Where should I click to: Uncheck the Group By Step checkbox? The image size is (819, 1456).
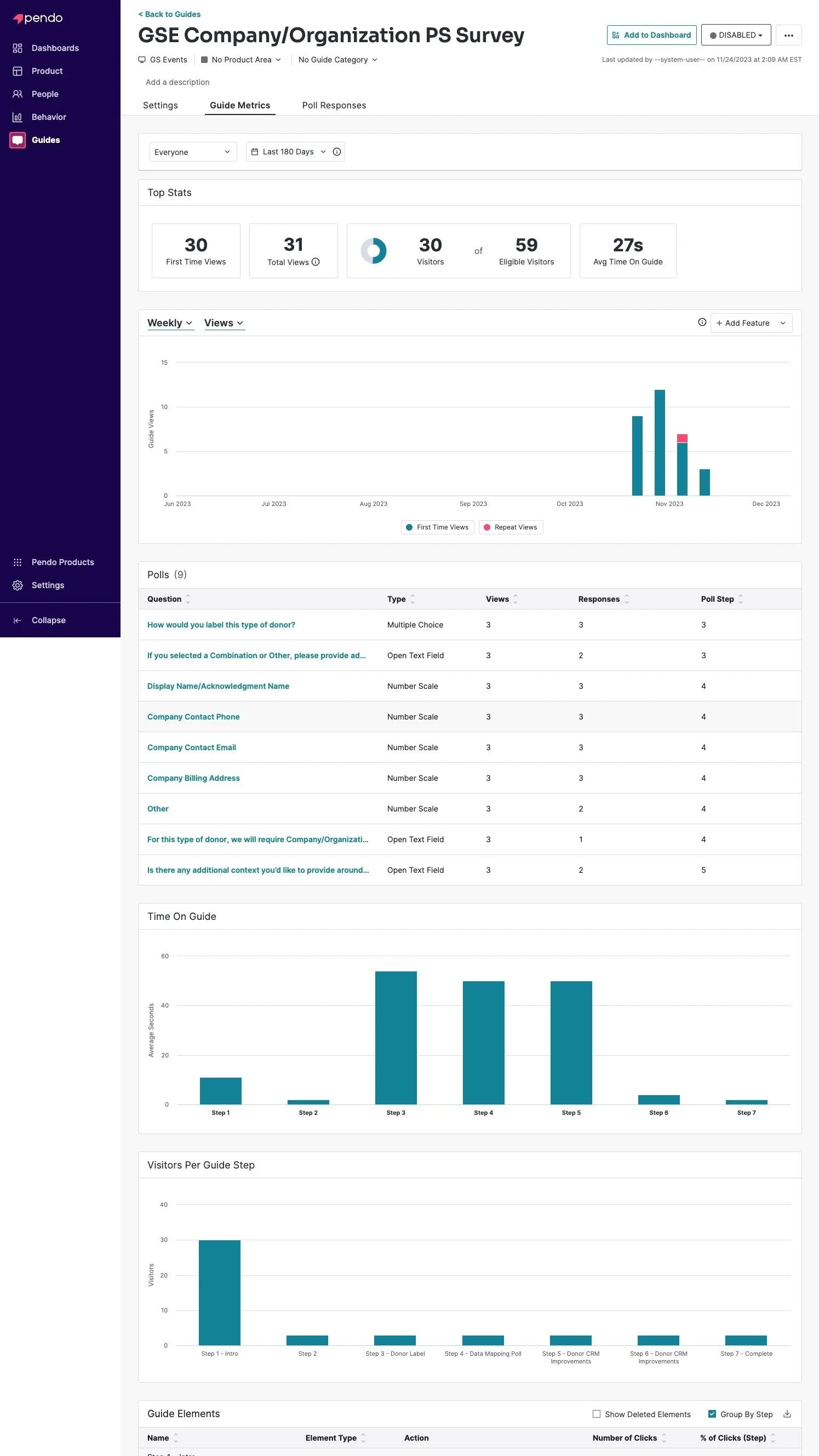712,1414
